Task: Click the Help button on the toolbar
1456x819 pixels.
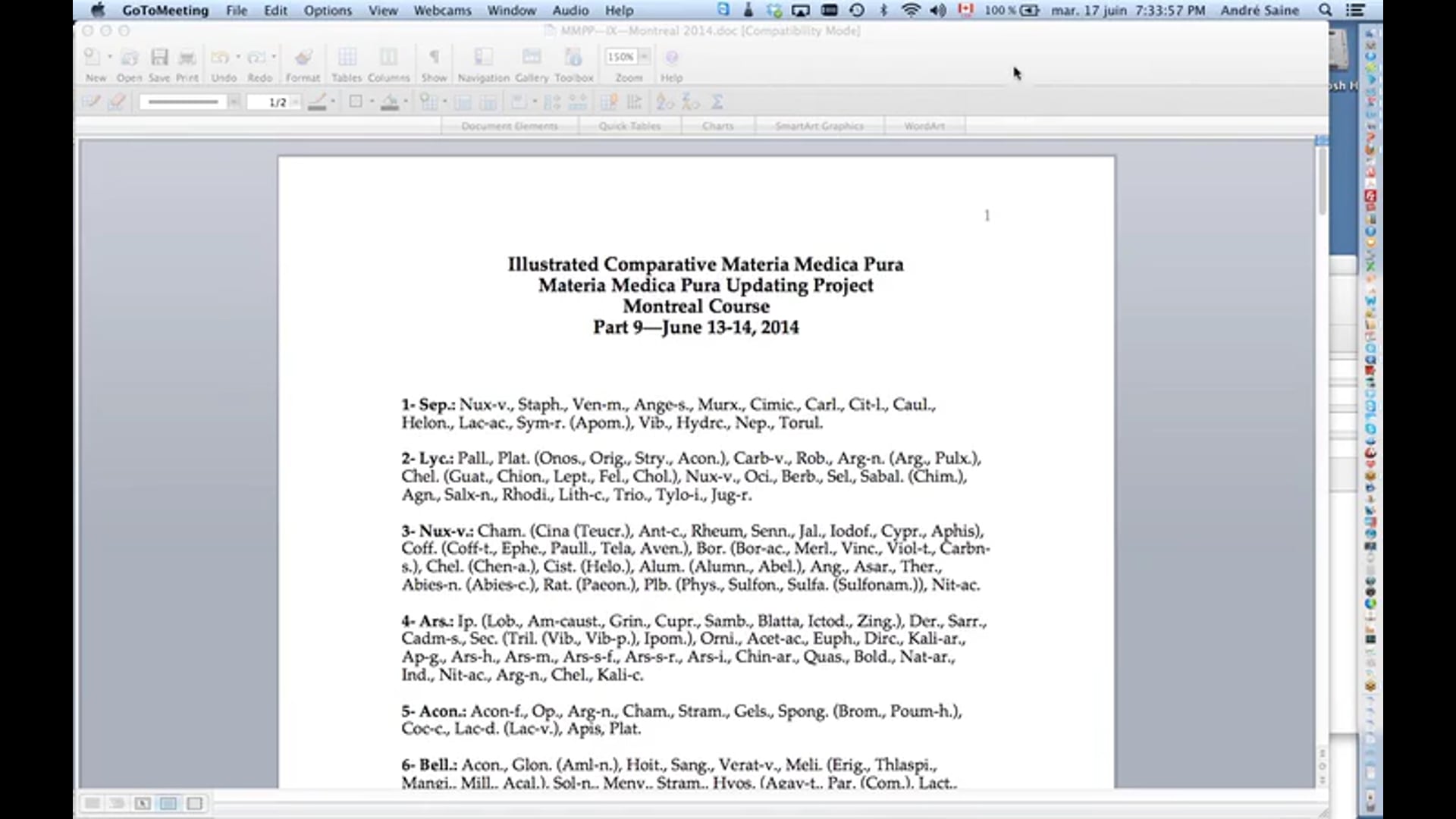Action: pos(670,57)
